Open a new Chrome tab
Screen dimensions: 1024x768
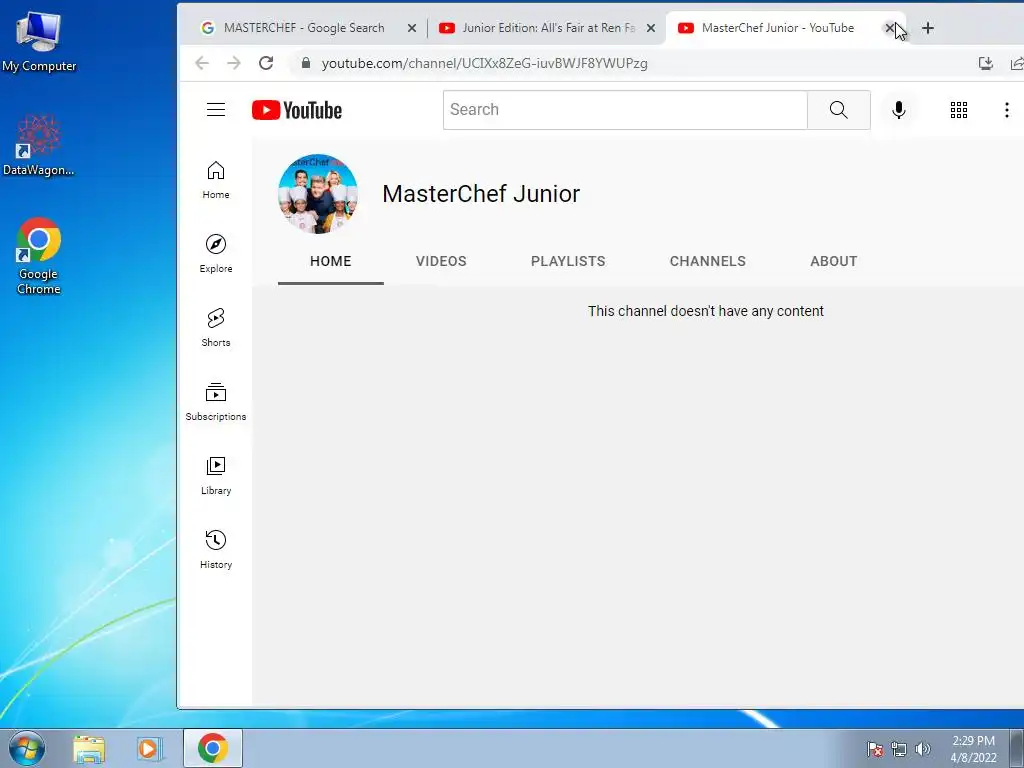click(x=927, y=28)
